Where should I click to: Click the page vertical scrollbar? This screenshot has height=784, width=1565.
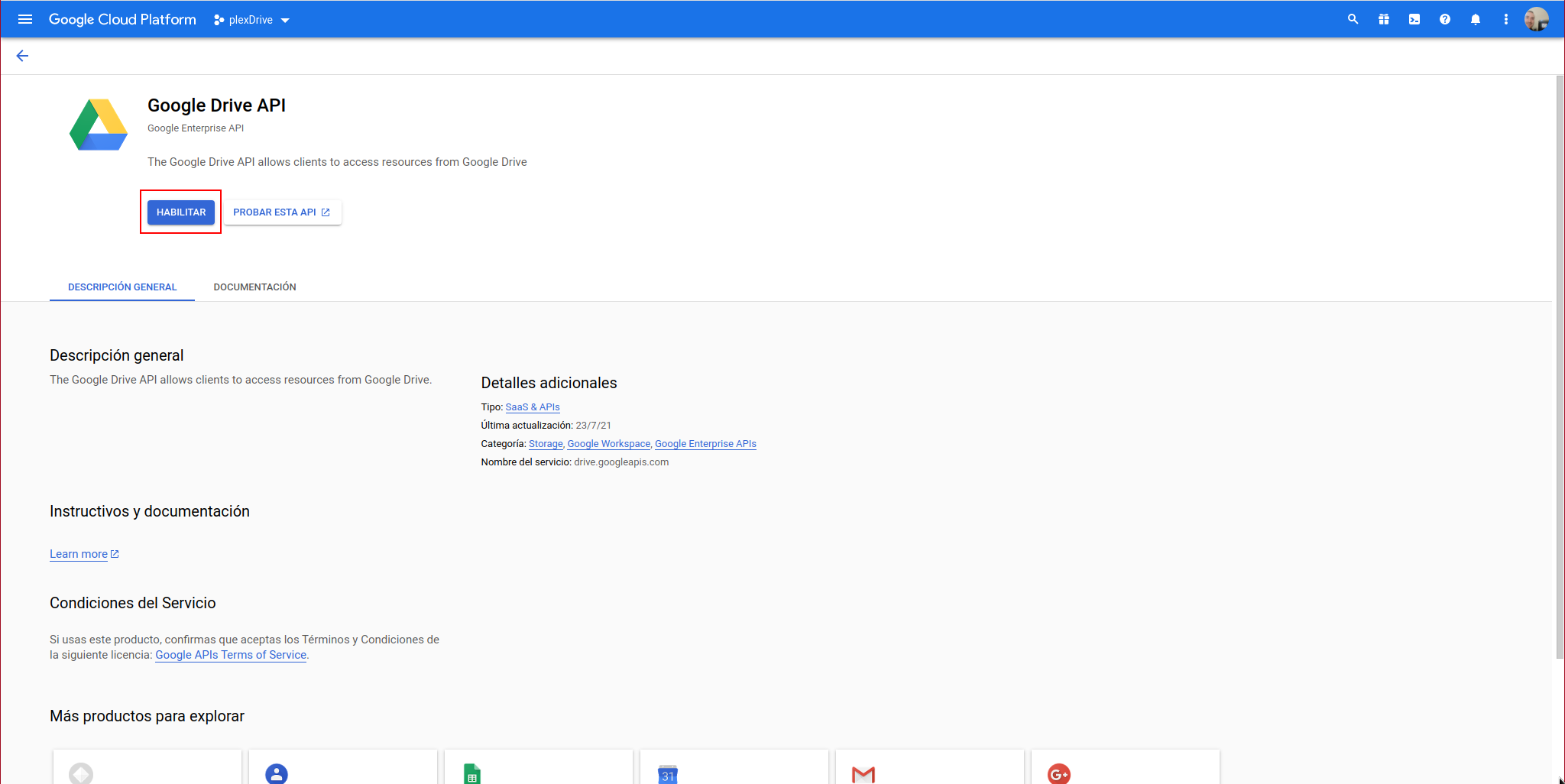click(1559, 367)
